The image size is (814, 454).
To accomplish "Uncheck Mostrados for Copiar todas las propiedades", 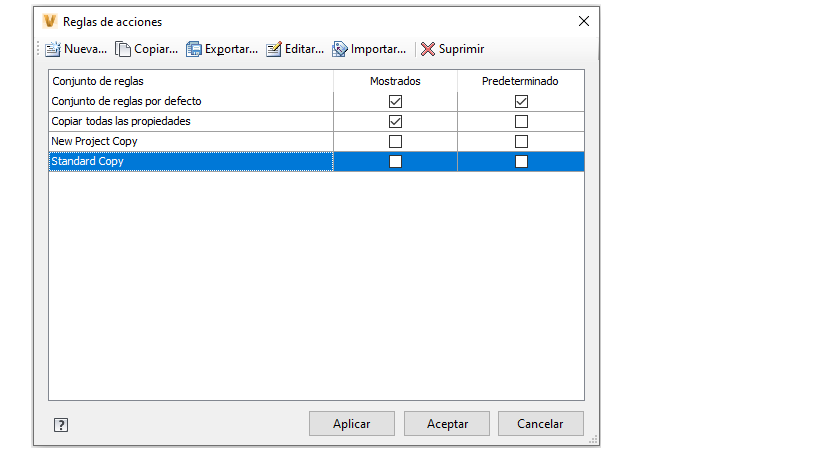I will coord(395,121).
